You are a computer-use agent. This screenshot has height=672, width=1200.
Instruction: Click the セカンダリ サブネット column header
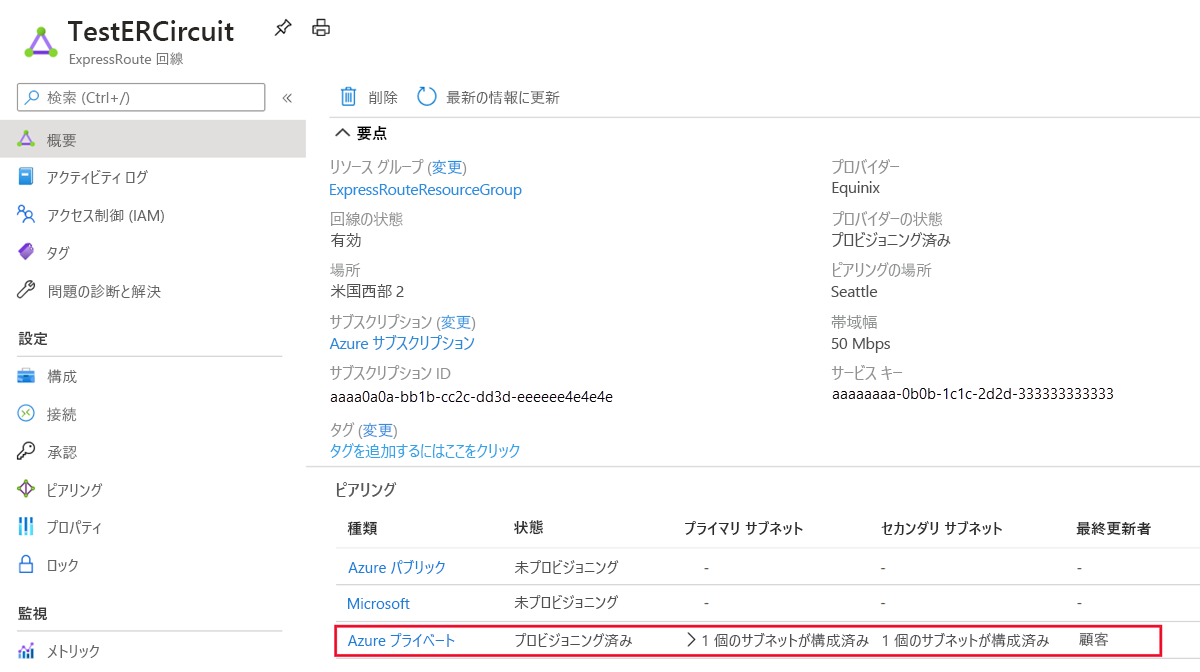tap(942, 528)
